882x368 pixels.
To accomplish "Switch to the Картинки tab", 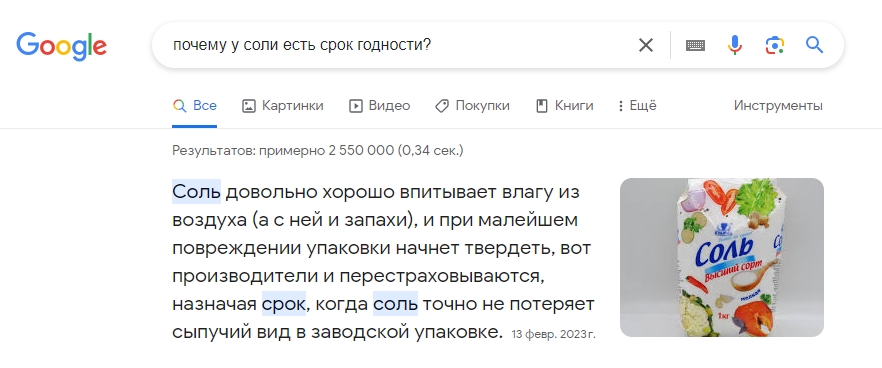I will click(282, 105).
